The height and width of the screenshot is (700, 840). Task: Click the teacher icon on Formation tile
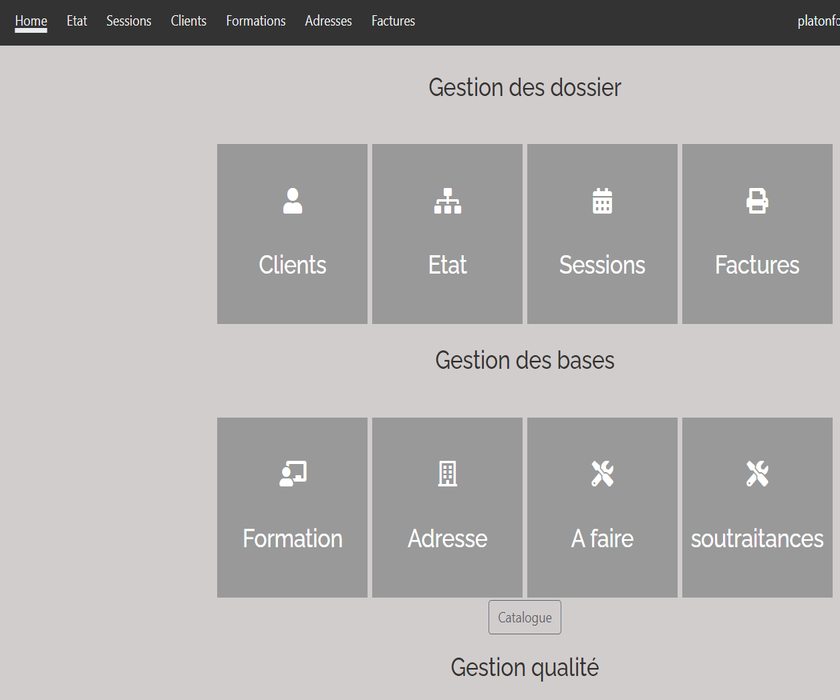[292, 474]
